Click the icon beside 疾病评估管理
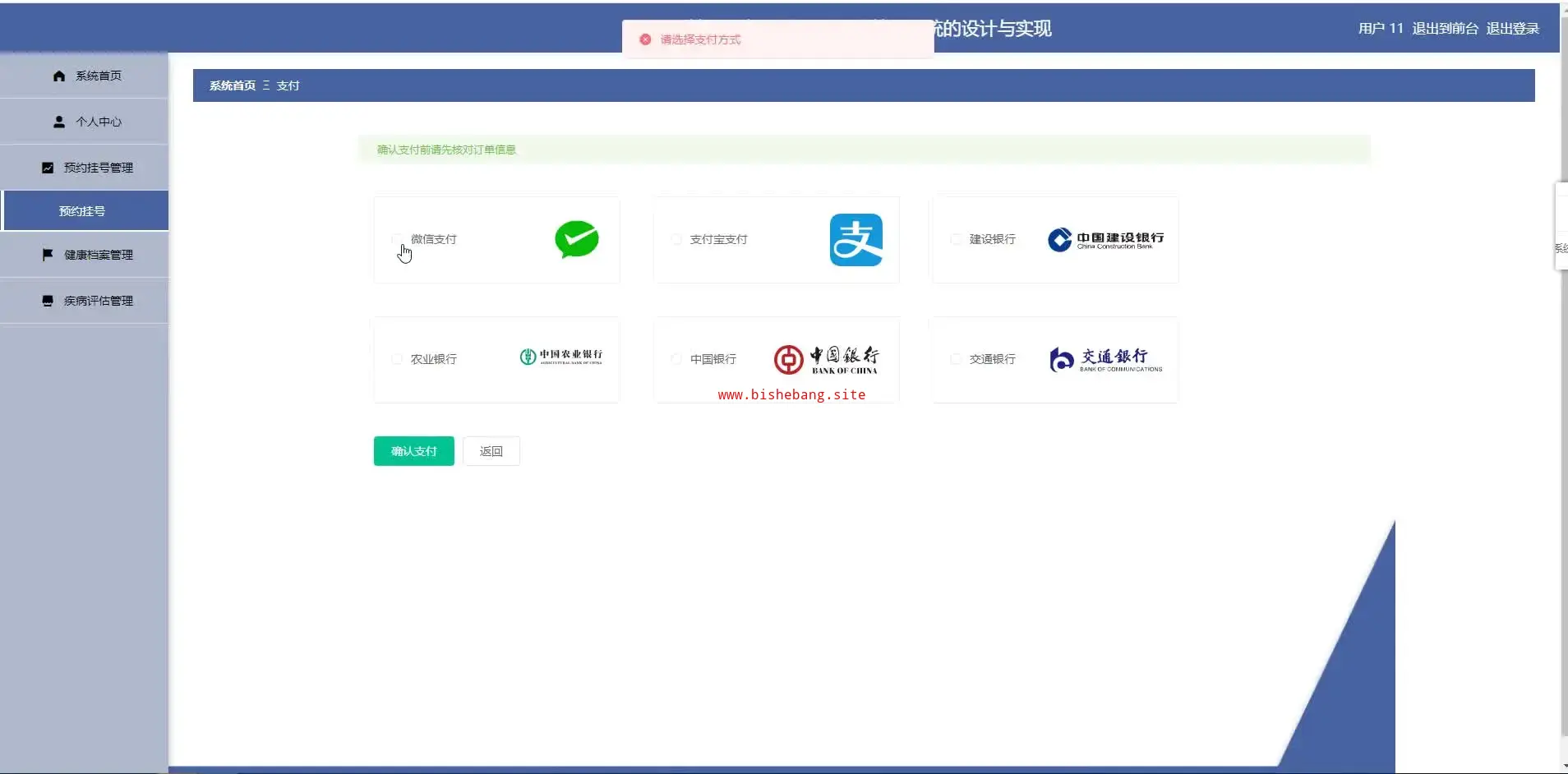This screenshot has width=1568, height=774. pos(48,301)
